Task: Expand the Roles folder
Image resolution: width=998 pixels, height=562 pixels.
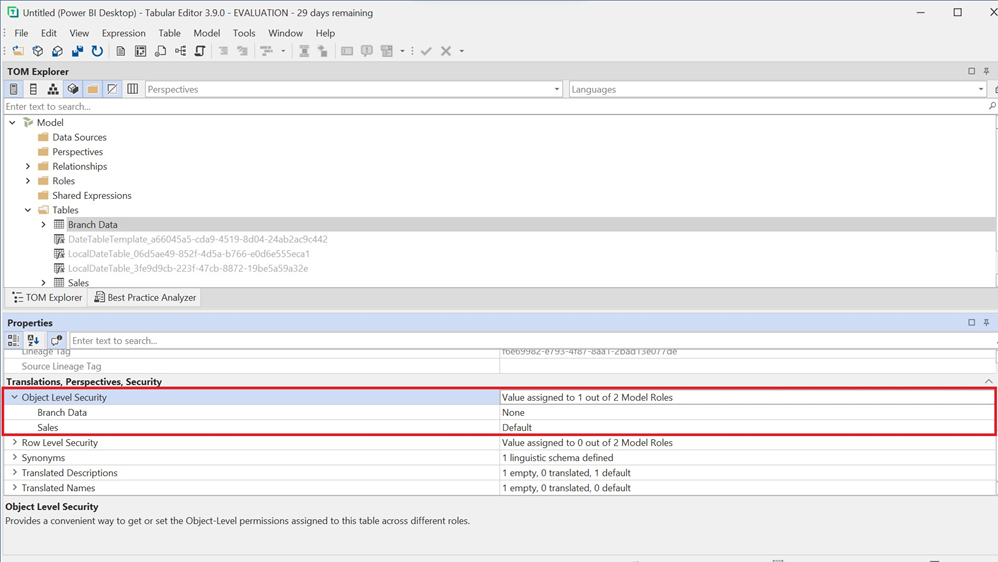Action: pyautogui.click(x=27, y=181)
